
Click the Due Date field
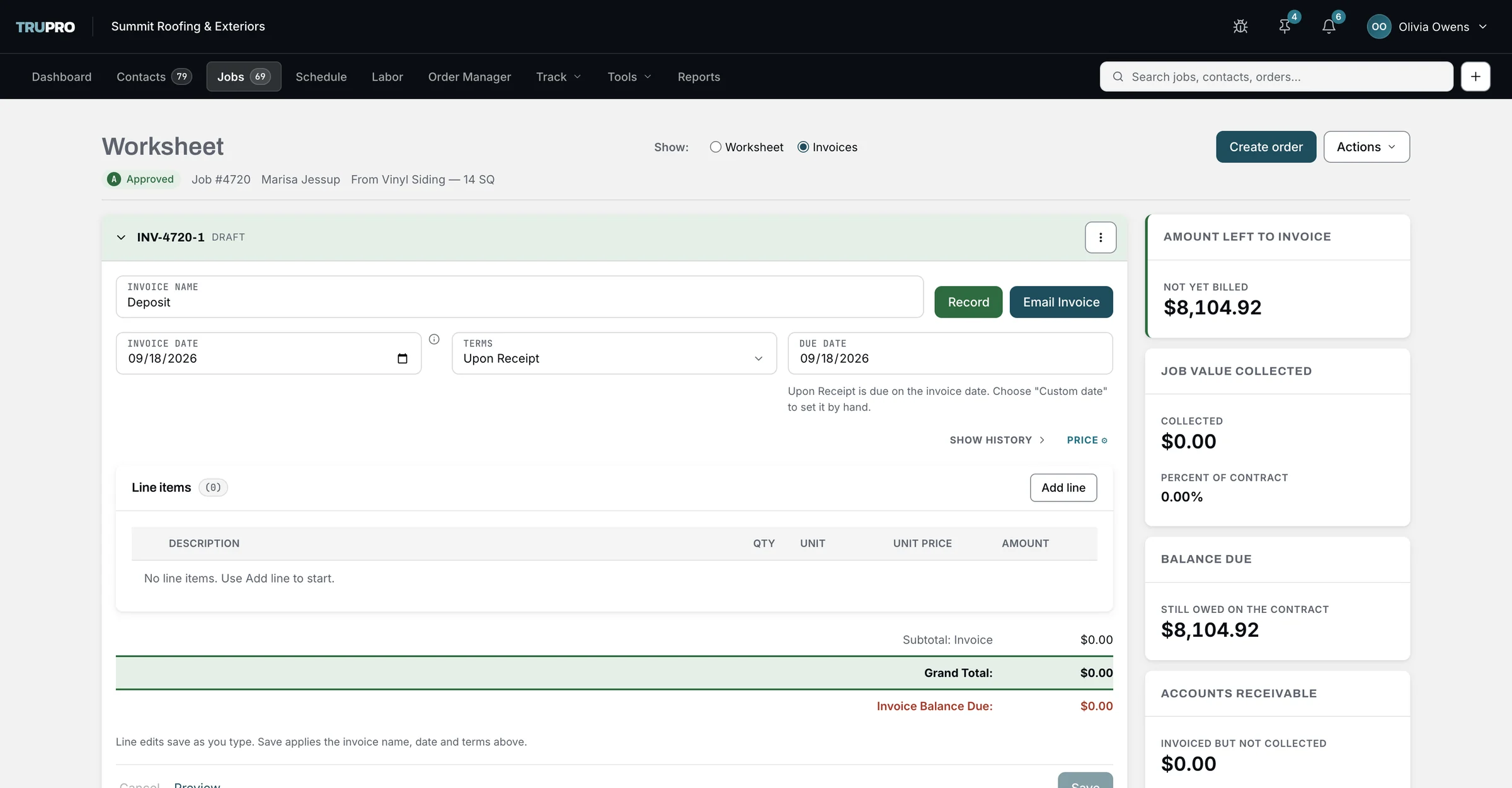tap(950, 353)
